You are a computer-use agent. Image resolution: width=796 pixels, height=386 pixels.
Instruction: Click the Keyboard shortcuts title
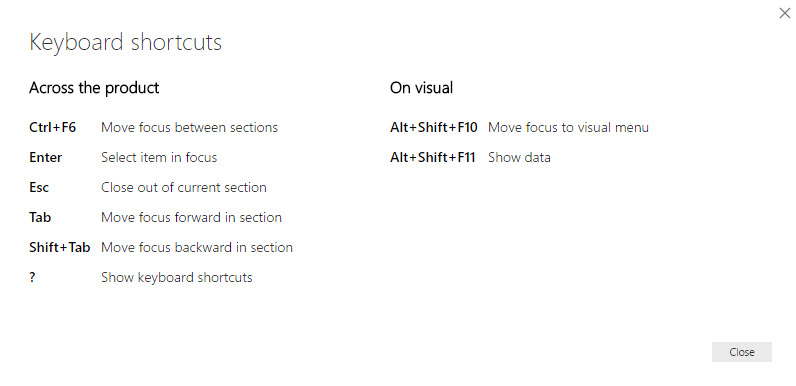click(x=125, y=42)
